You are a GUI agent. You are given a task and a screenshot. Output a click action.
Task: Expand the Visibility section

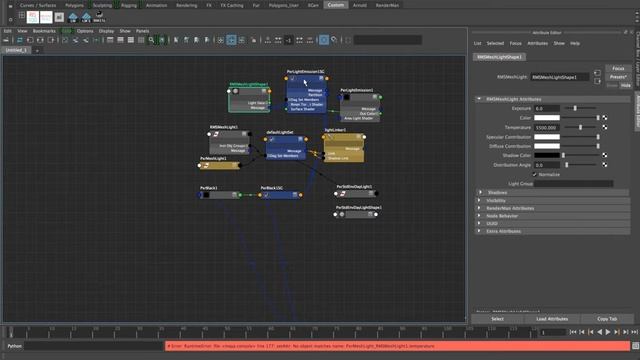coord(479,200)
